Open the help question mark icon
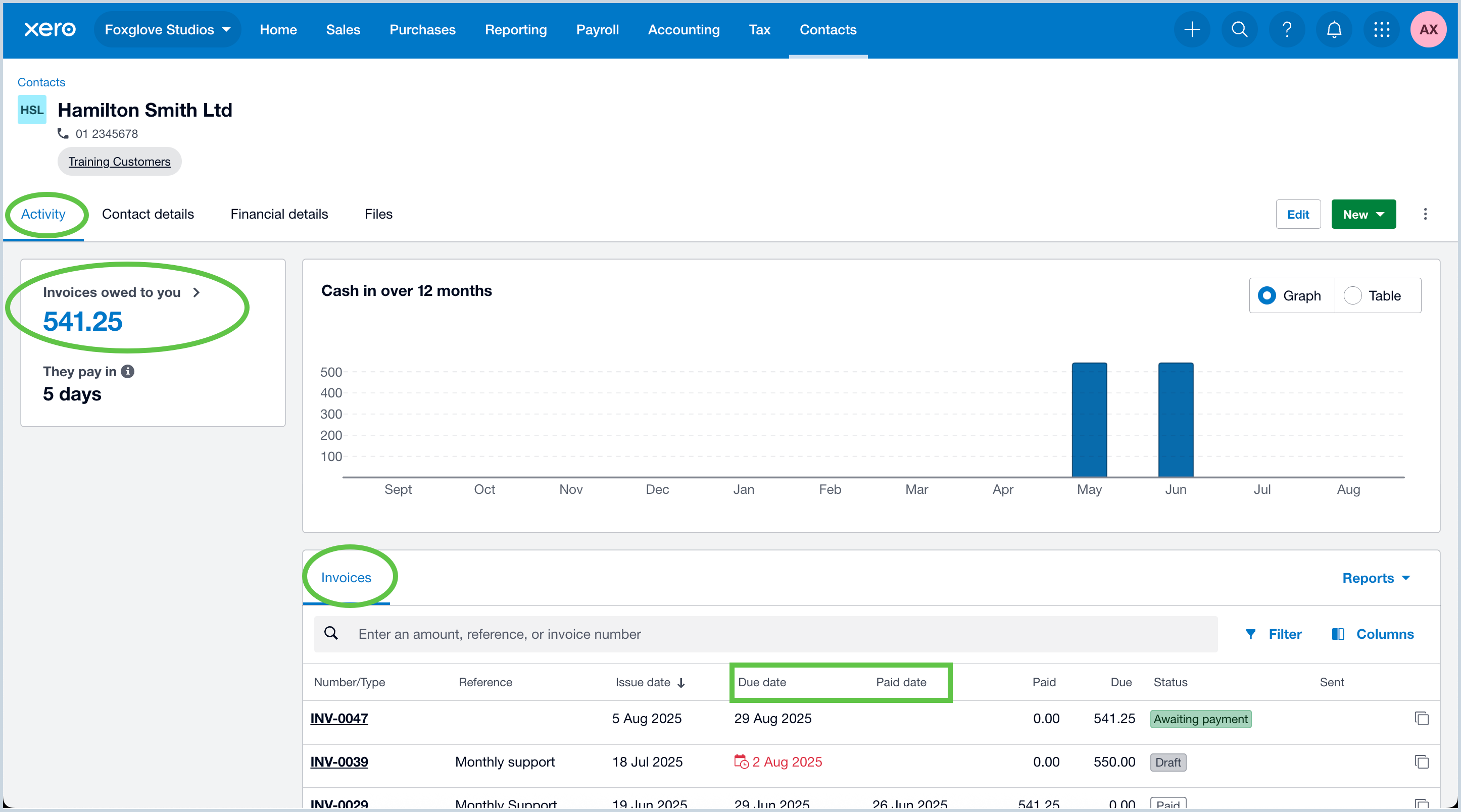The height and width of the screenshot is (812, 1461). (1287, 29)
